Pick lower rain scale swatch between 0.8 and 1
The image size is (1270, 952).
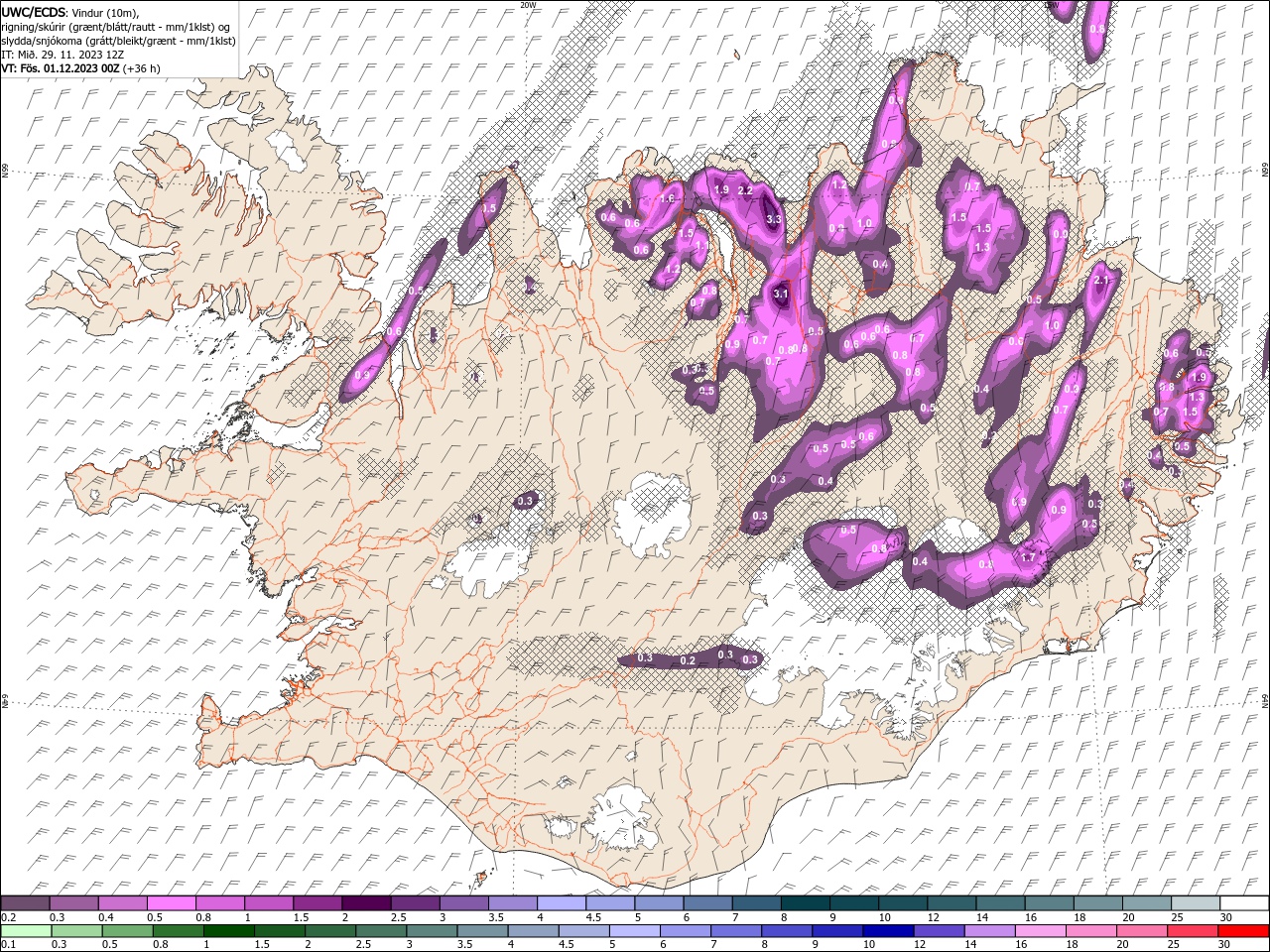click(x=178, y=931)
